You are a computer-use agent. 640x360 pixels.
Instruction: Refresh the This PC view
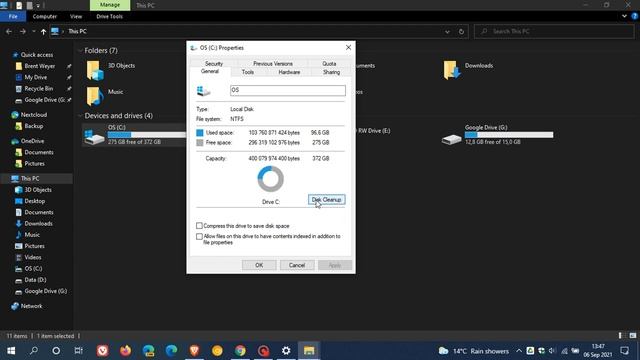tap(461, 31)
